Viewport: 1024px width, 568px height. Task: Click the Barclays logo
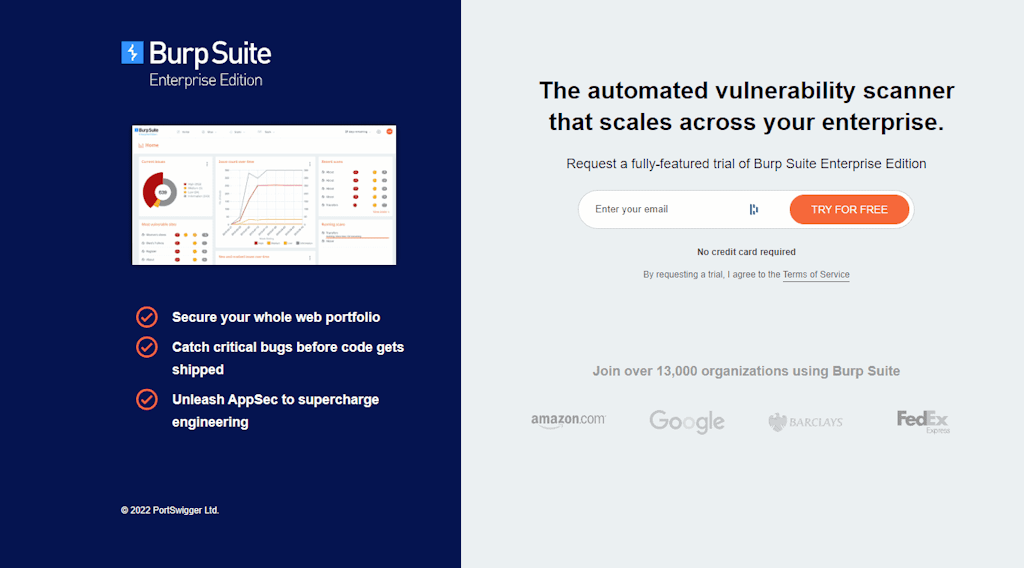[x=805, y=422]
